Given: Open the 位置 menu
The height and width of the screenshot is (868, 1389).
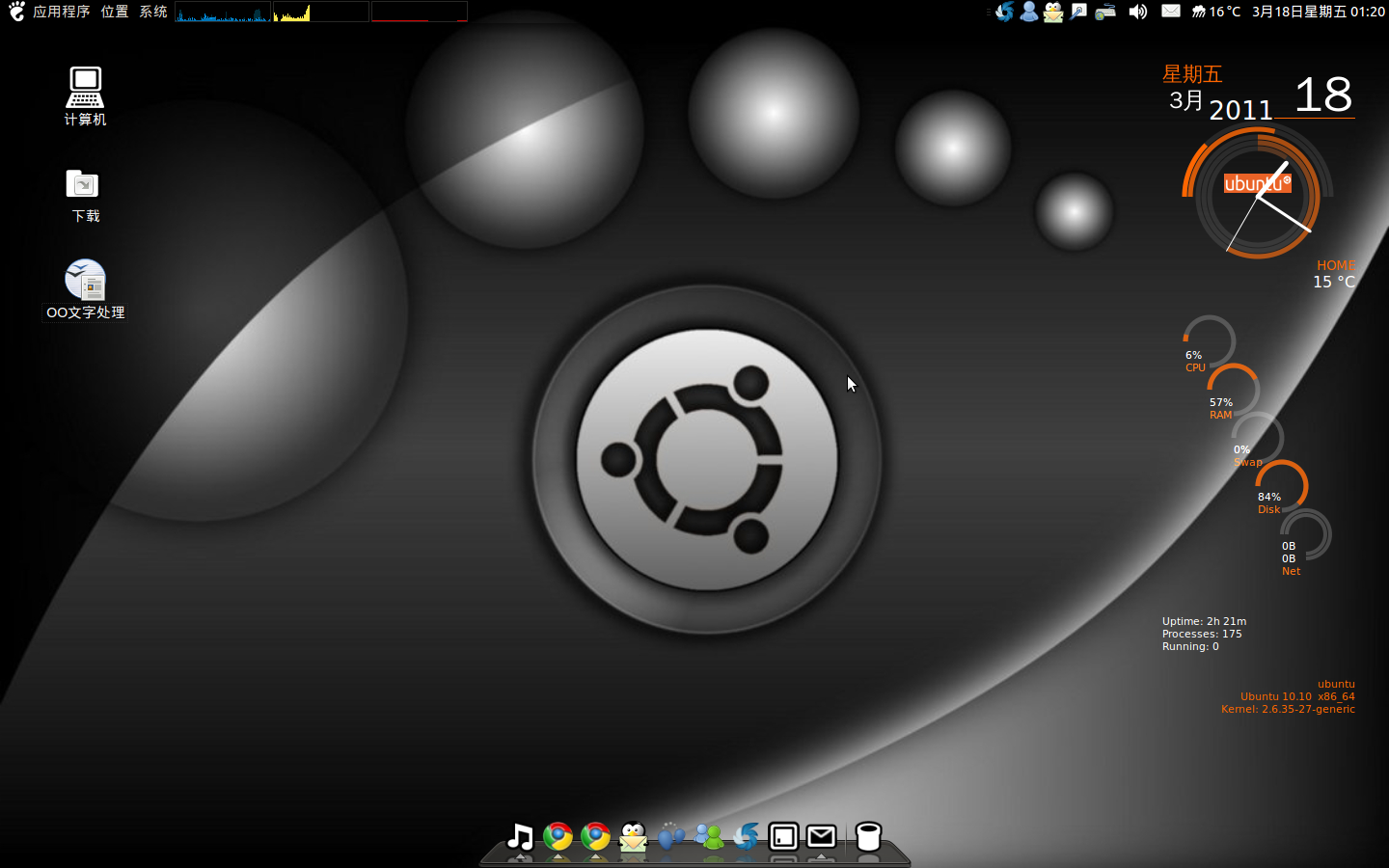Looking at the screenshot, I should click(114, 12).
